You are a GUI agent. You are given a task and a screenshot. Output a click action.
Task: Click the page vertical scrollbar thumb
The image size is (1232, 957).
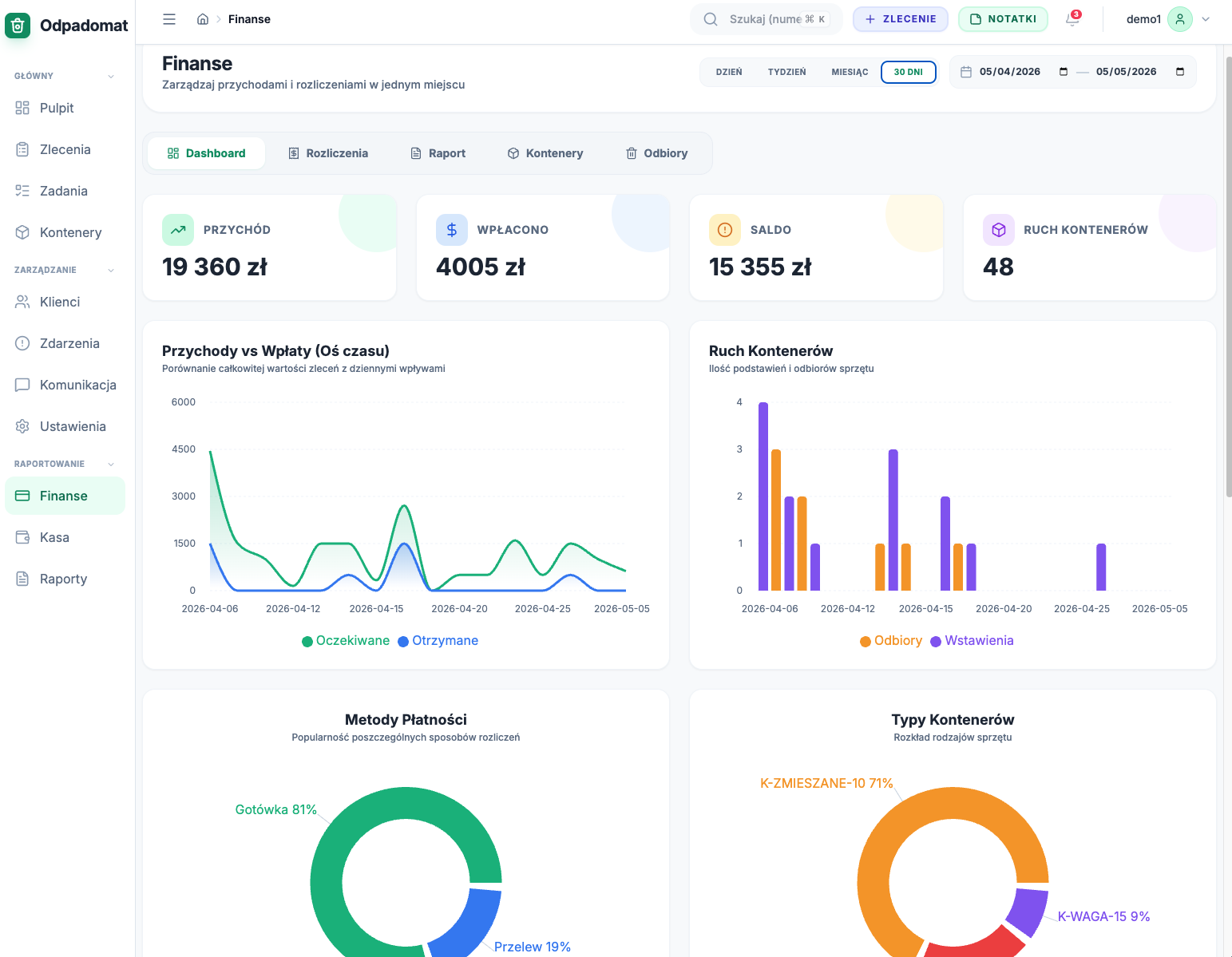(1228, 277)
